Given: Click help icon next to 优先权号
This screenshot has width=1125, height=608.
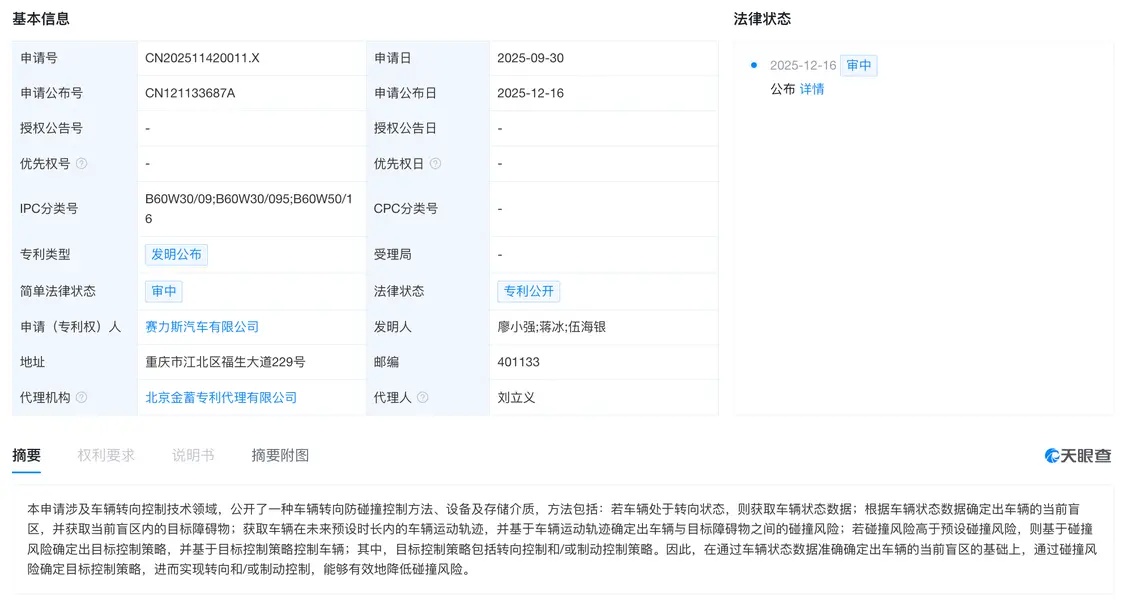Looking at the screenshot, I should (x=82, y=164).
